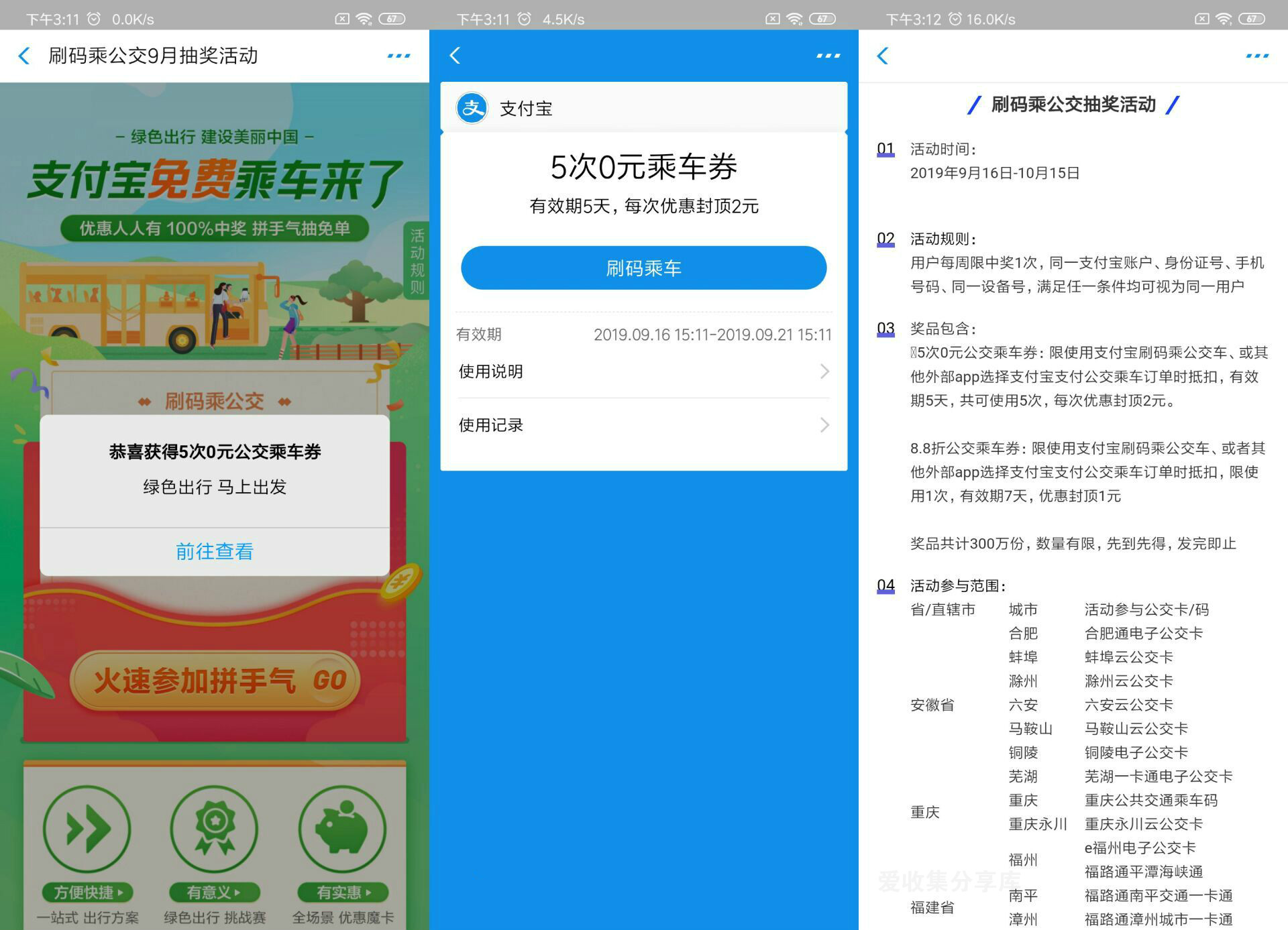The height and width of the screenshot is (930, 1288).
Task: Tap back arrow on blue coupon screen
Action: (x=455, y=56)
